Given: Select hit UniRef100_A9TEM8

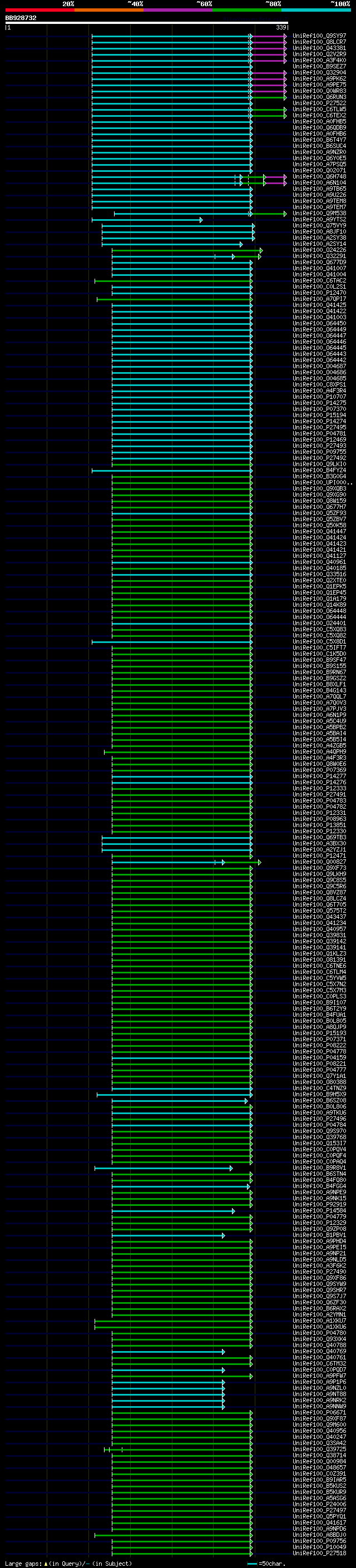Looking at the screenshot, I should click(x=319, y=201).
